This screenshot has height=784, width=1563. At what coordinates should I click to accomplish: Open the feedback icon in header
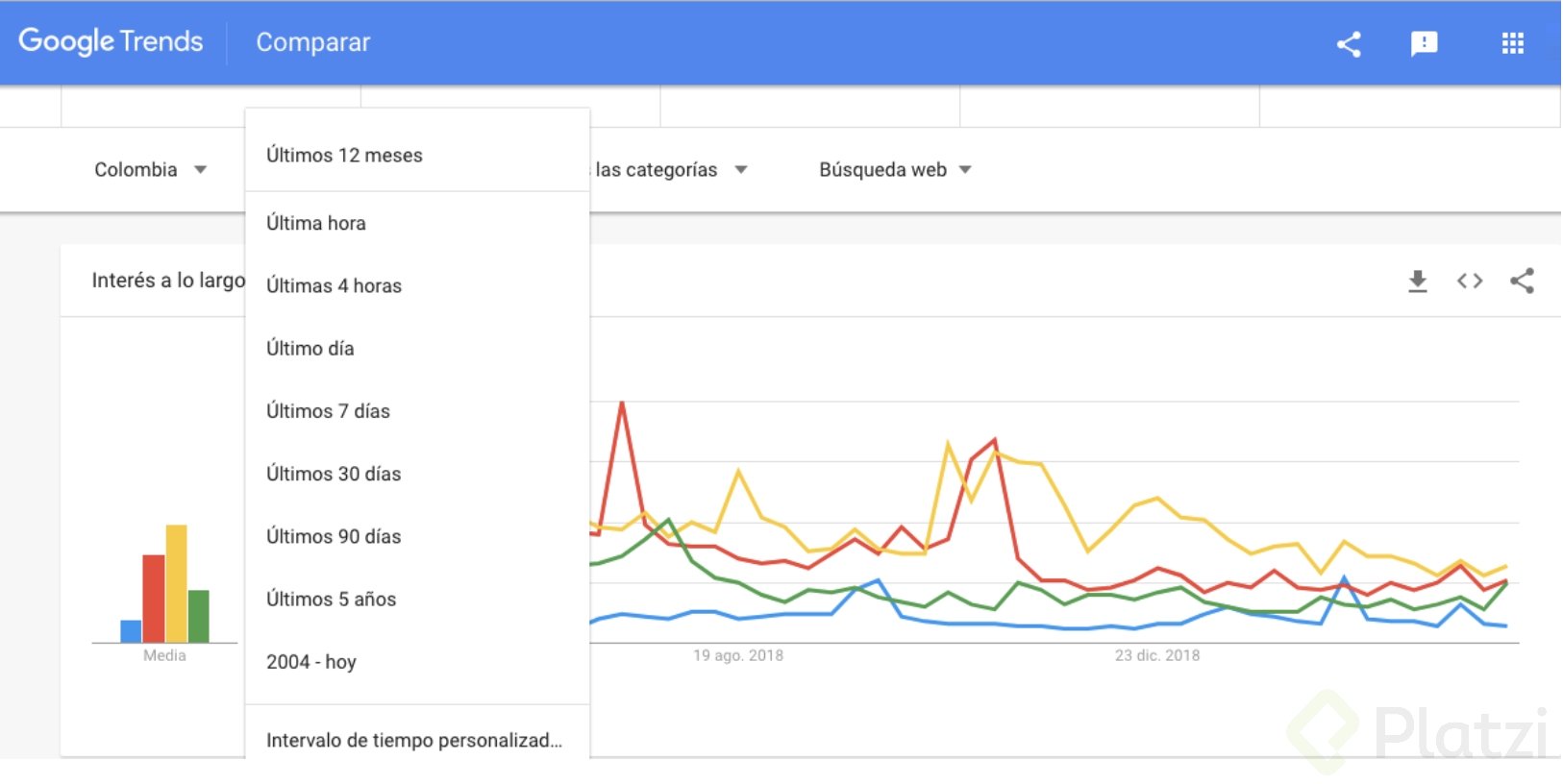[x=1424, y=43]
